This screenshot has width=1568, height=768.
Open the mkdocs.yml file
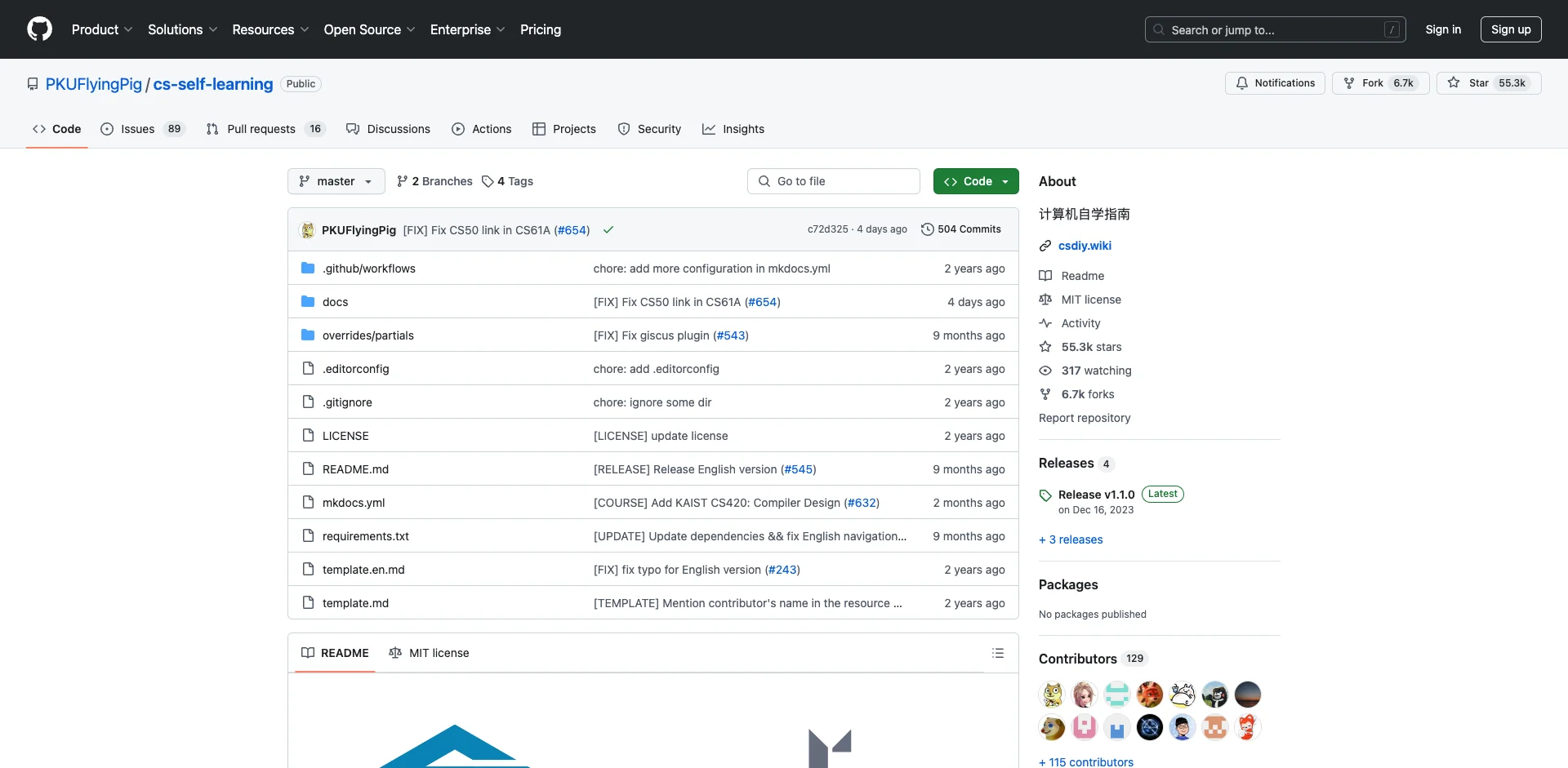[354, 503]
